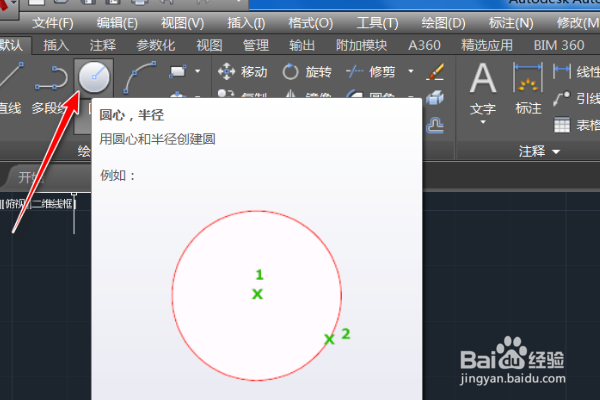Screen dimensions: 600x400
Task: Switch to the 精选应用 ribbon tab
Action: click(x=487, y=46)
